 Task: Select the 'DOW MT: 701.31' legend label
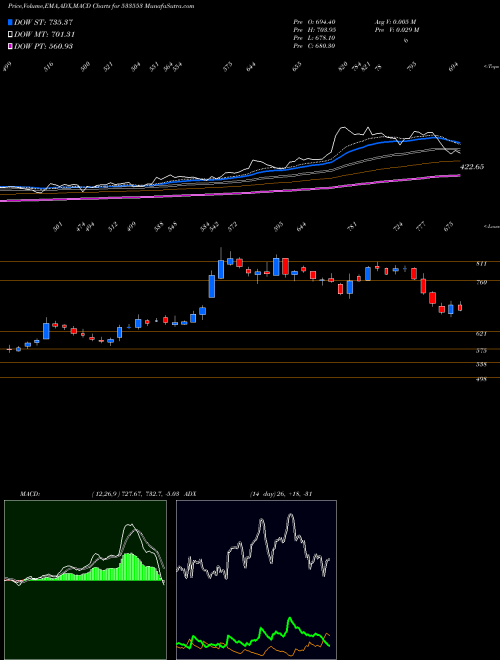45,35
